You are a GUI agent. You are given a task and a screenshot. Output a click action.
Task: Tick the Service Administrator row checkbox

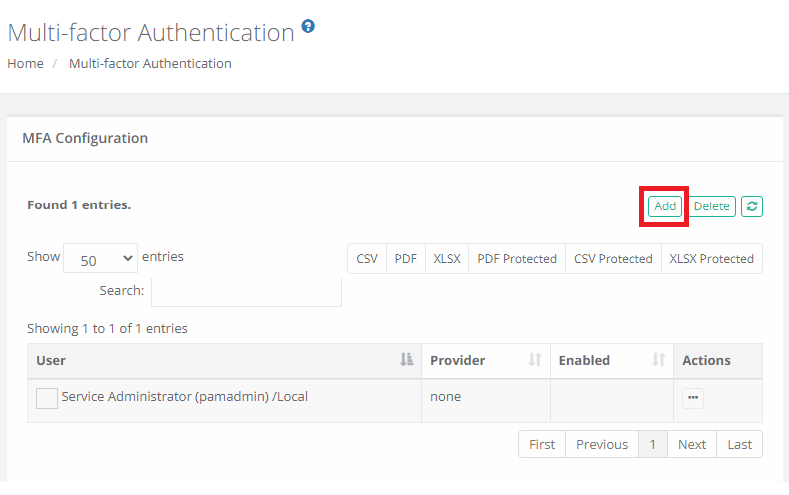[47, 398]
